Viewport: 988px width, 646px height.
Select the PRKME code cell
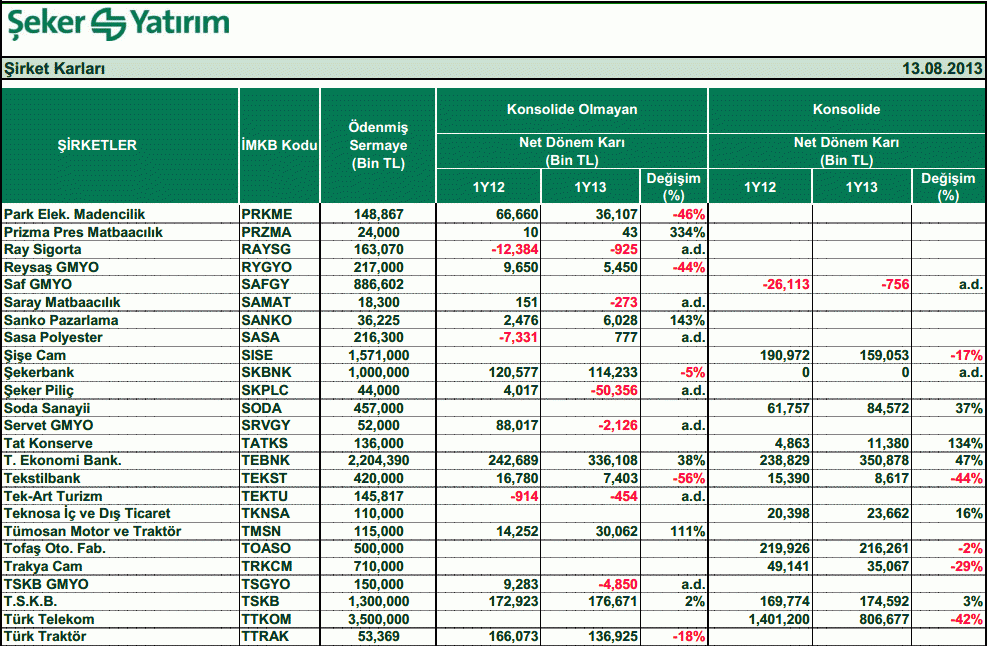pos(267,214)
